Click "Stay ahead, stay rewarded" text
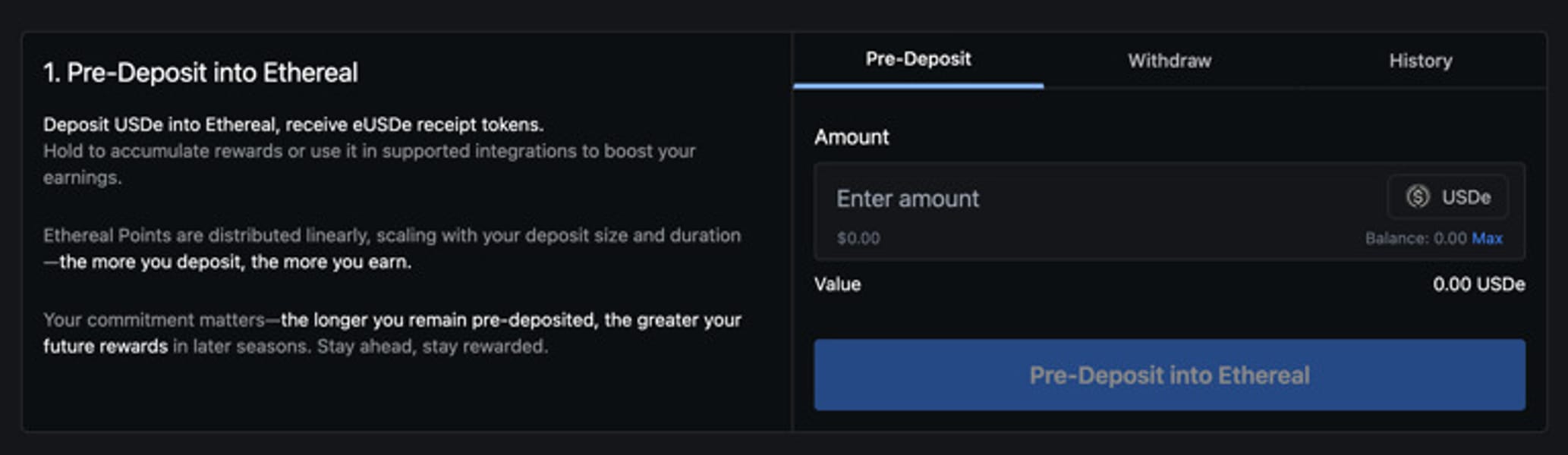The image size is (1568, 455). click(432, 347)
